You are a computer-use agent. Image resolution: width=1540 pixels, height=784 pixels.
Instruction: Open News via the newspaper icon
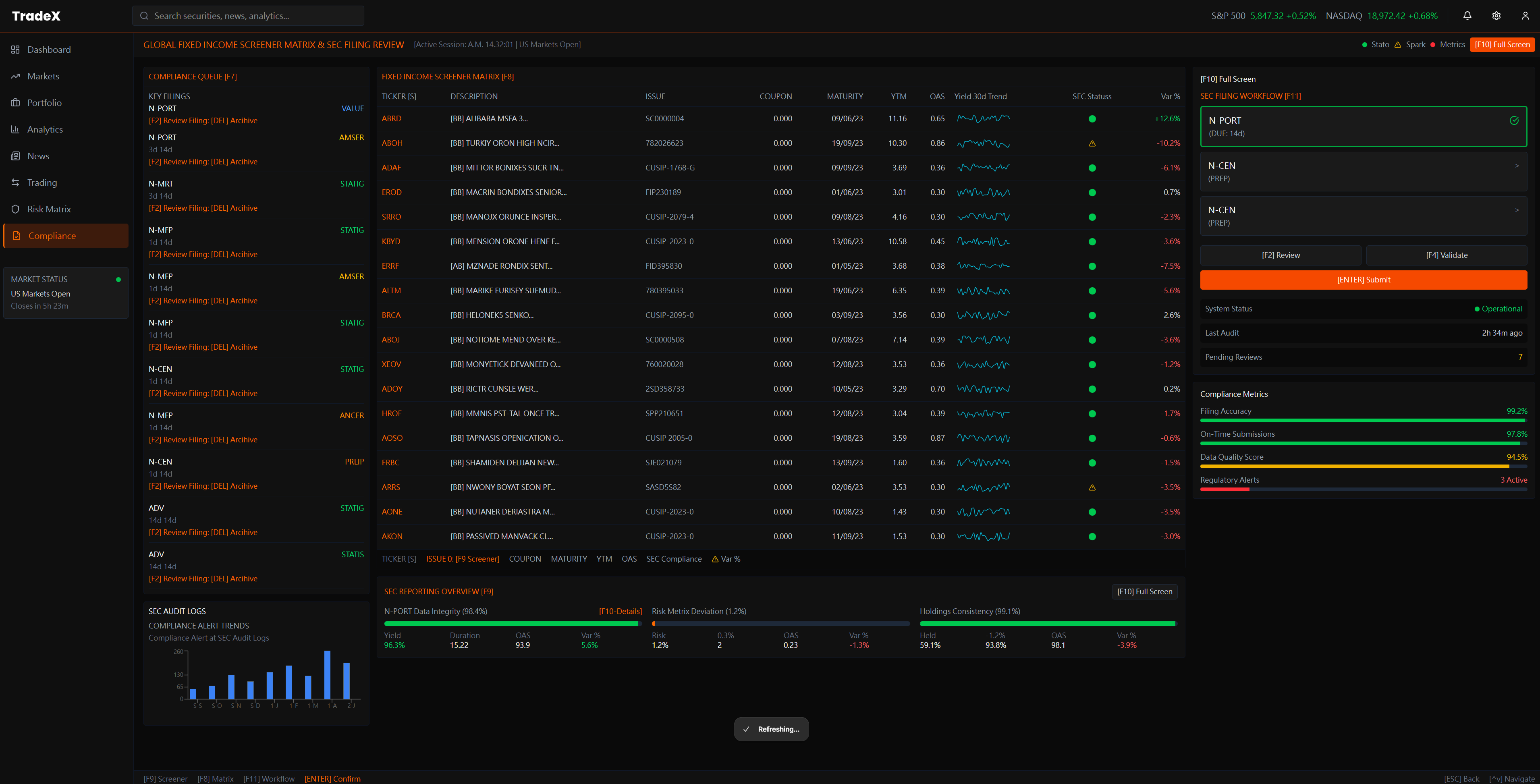[x=16, y=156]
